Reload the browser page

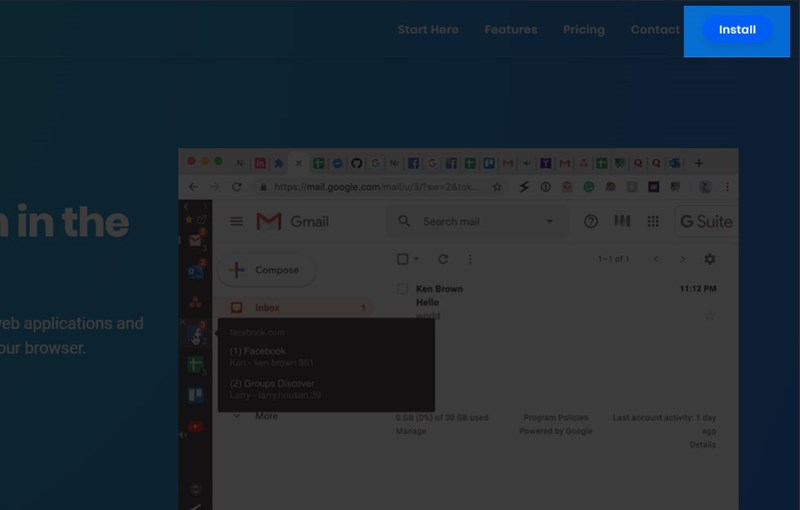tap(236, 187)
